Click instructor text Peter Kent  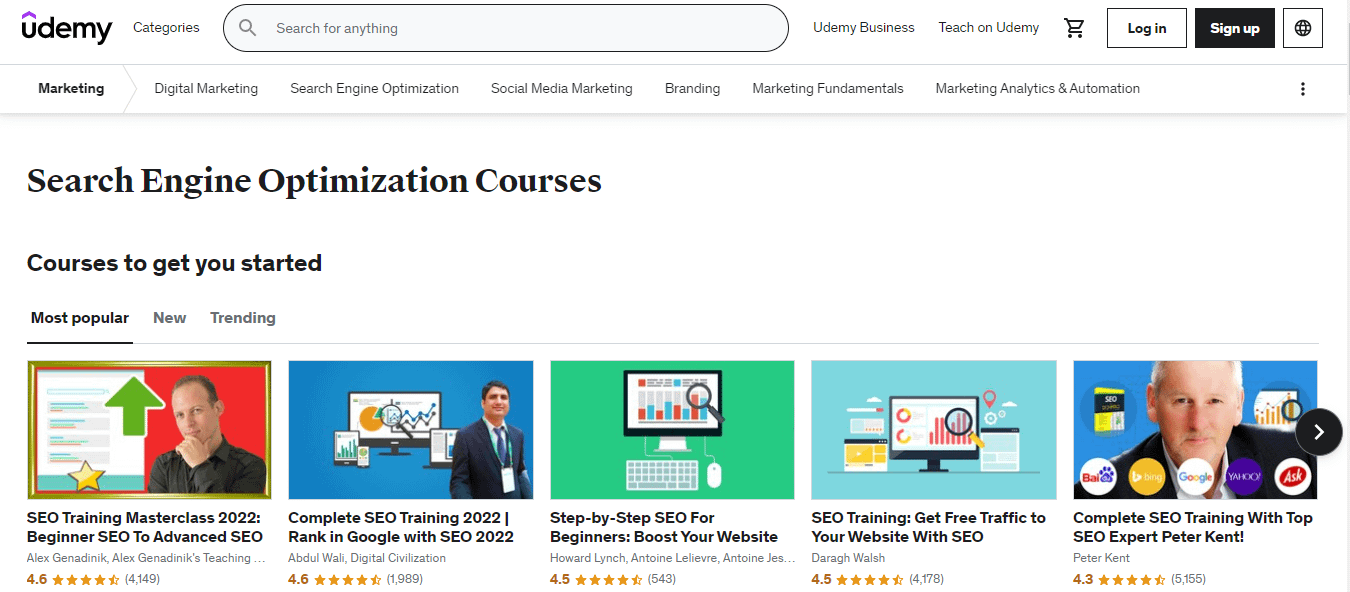(1101, 558)
